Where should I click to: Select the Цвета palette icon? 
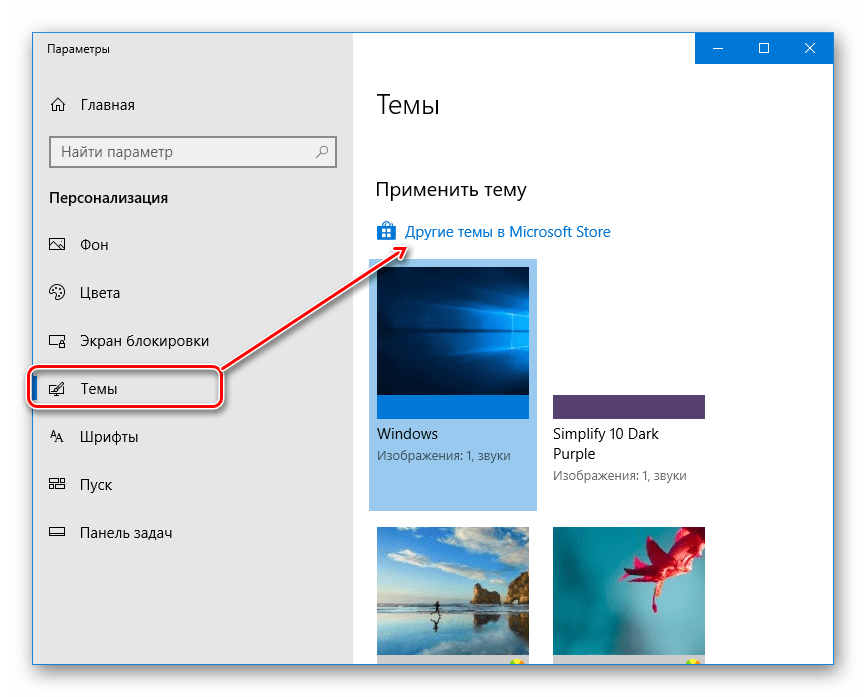pyautogui.click(x=58, y=293)
